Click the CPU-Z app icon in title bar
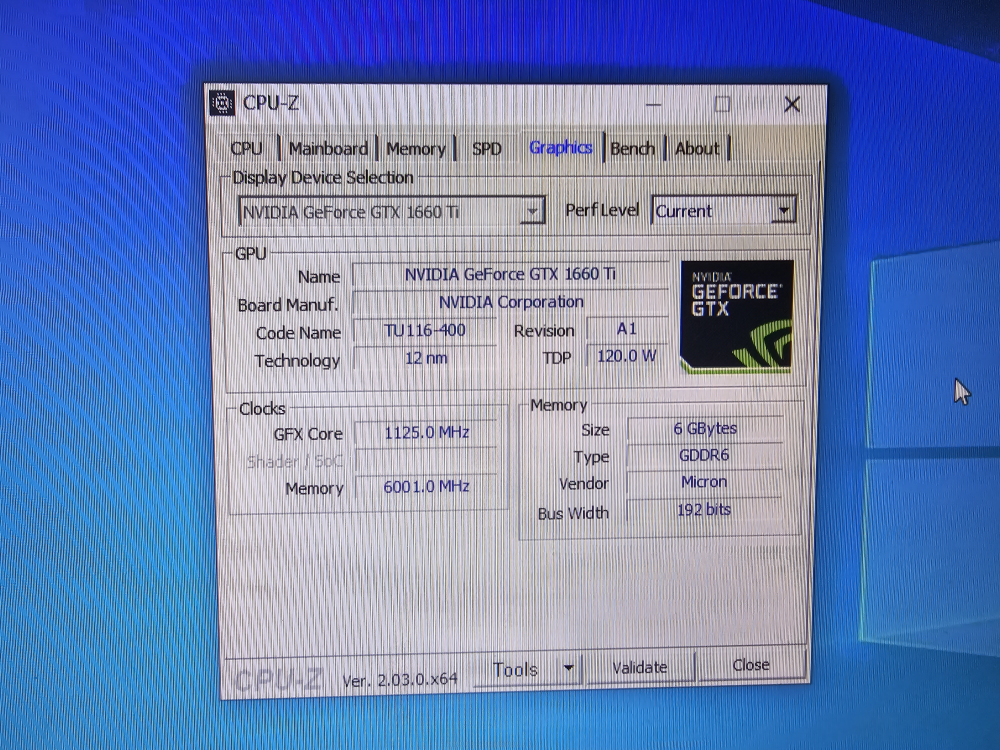The image size is (1000, 750). [221, 103]
